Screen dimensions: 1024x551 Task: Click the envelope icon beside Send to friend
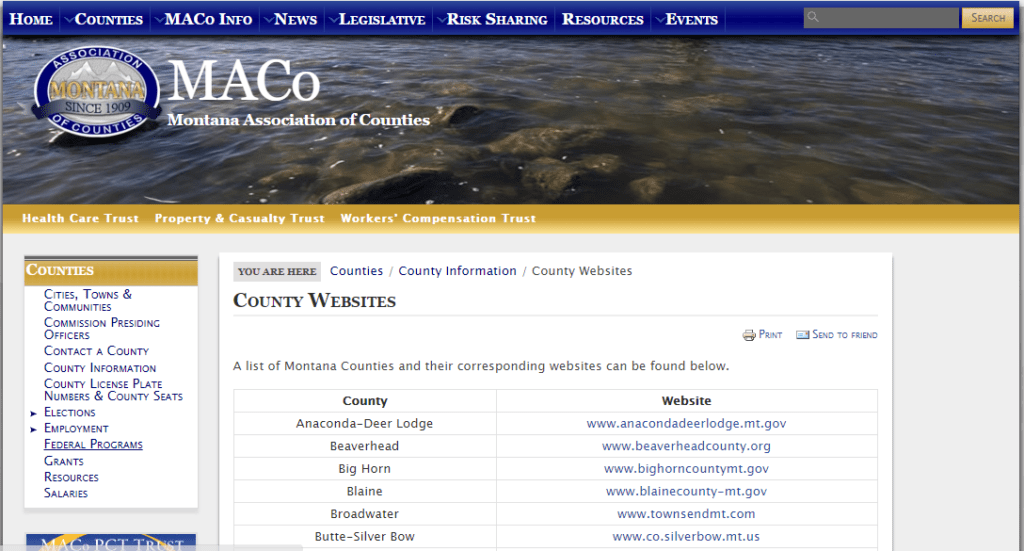click(x=803, y=335)
